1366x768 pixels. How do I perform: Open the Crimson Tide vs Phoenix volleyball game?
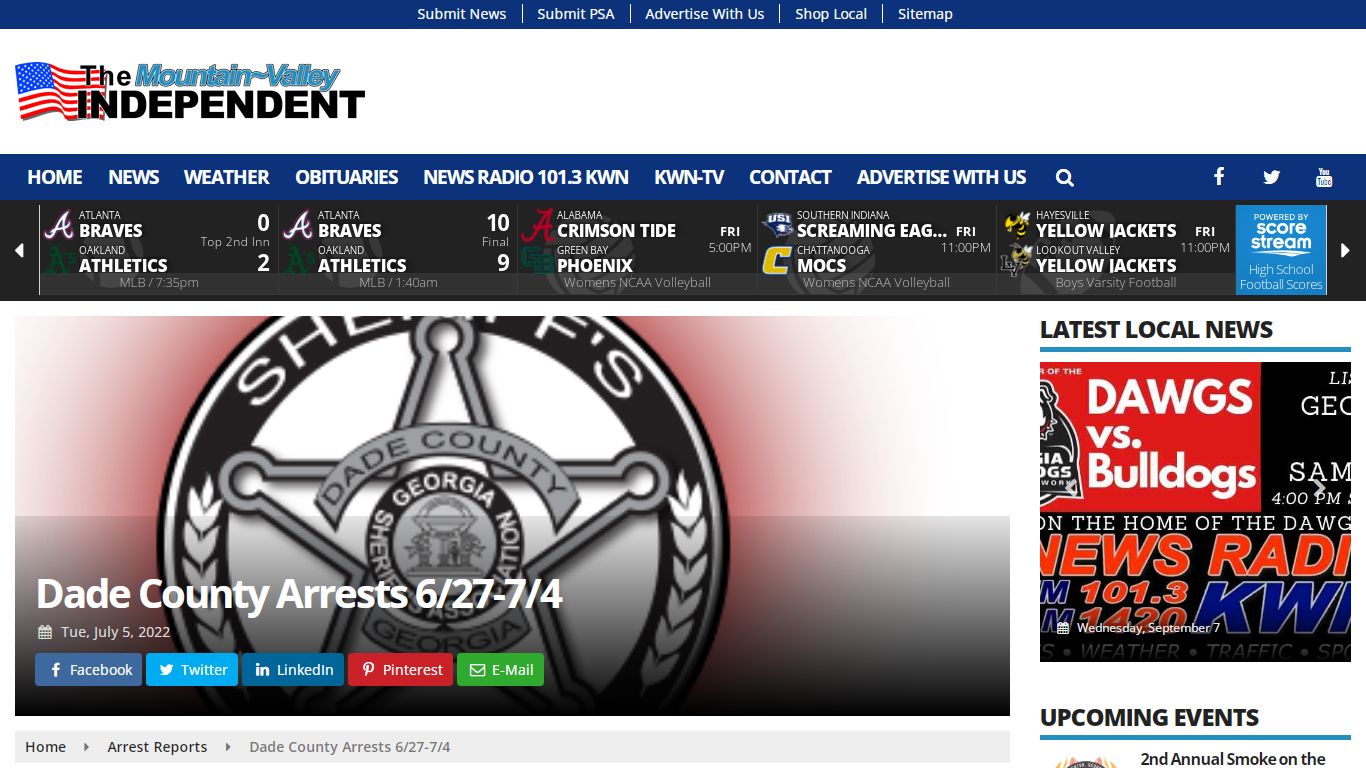pos(637,250)
